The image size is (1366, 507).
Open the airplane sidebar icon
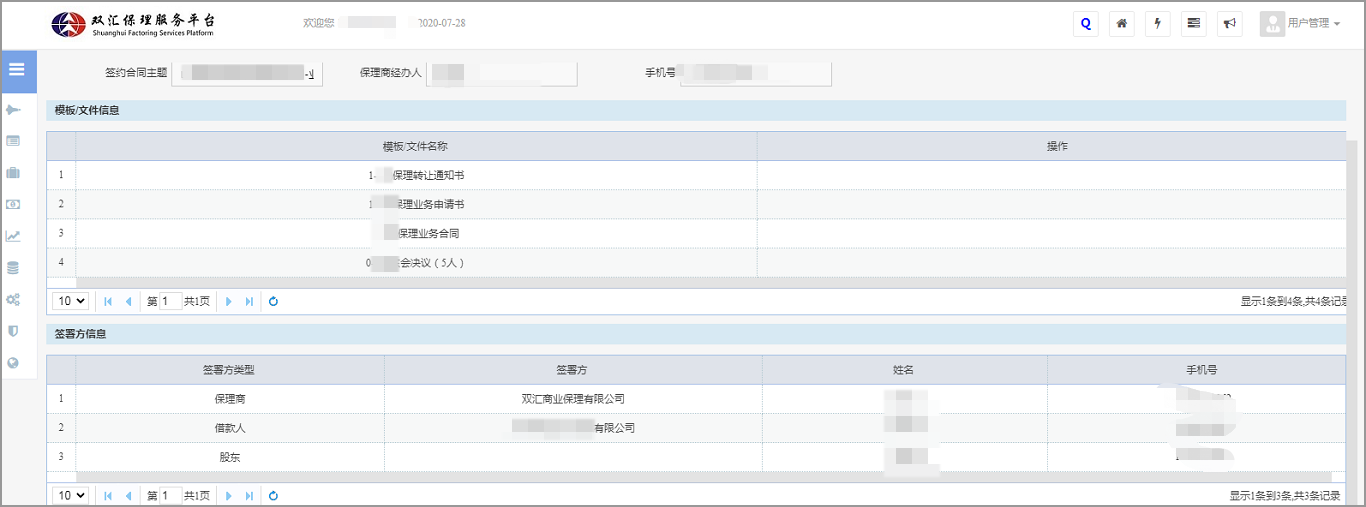pyautogui.click(x=13, y=109)
